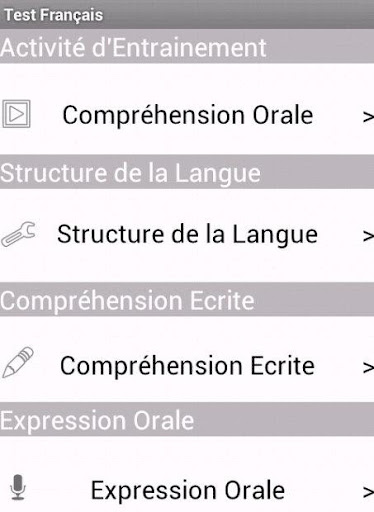The image size is (374, 512).
Task: Tap empty title bar area right of Test Français
Action: pyautogui.click(x=238, y=15)
